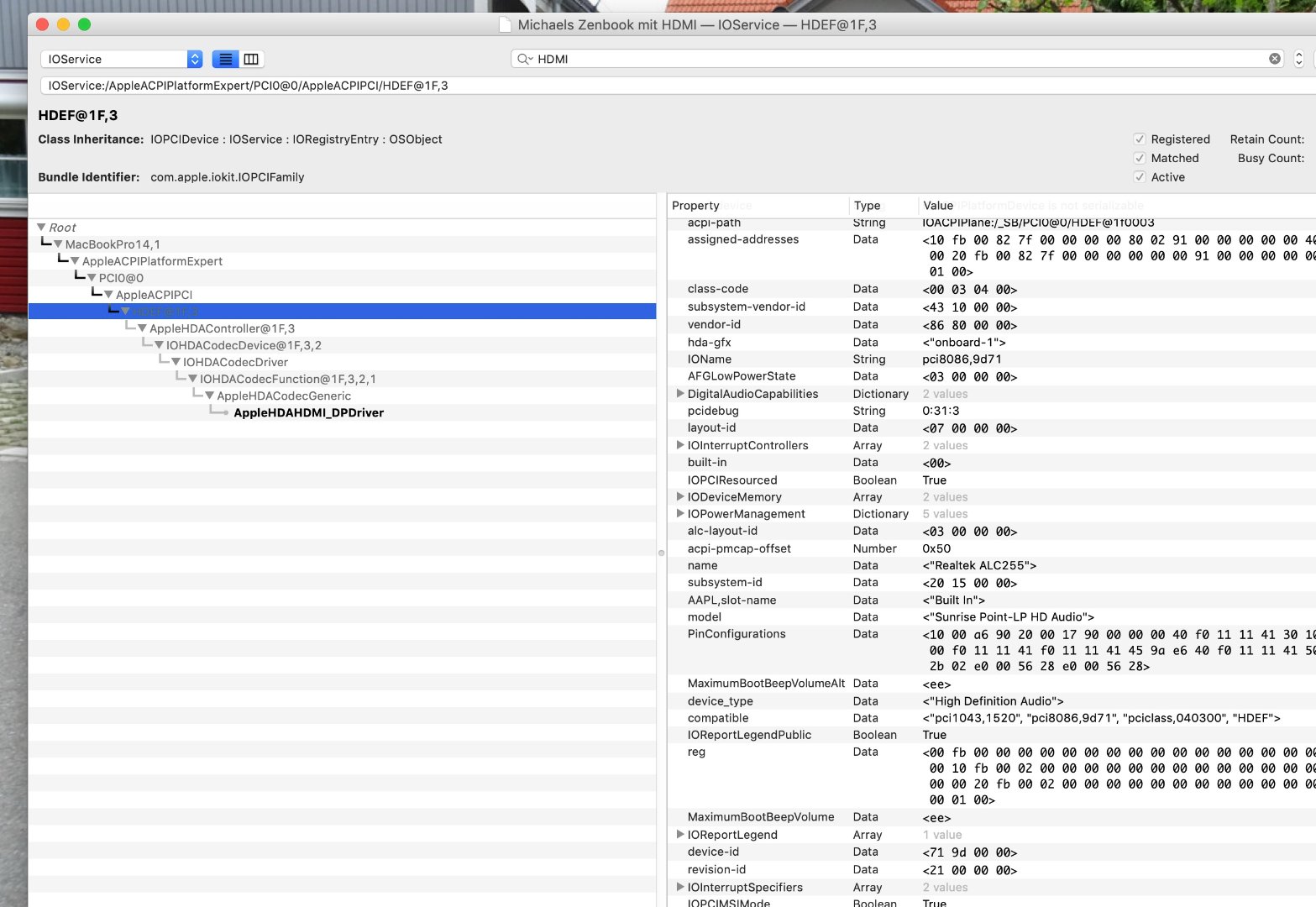Collapse the IOHDACodecFunction@1F,3,2,1 node
Screen dimensions: 1316x907
[x=192, y=379]
